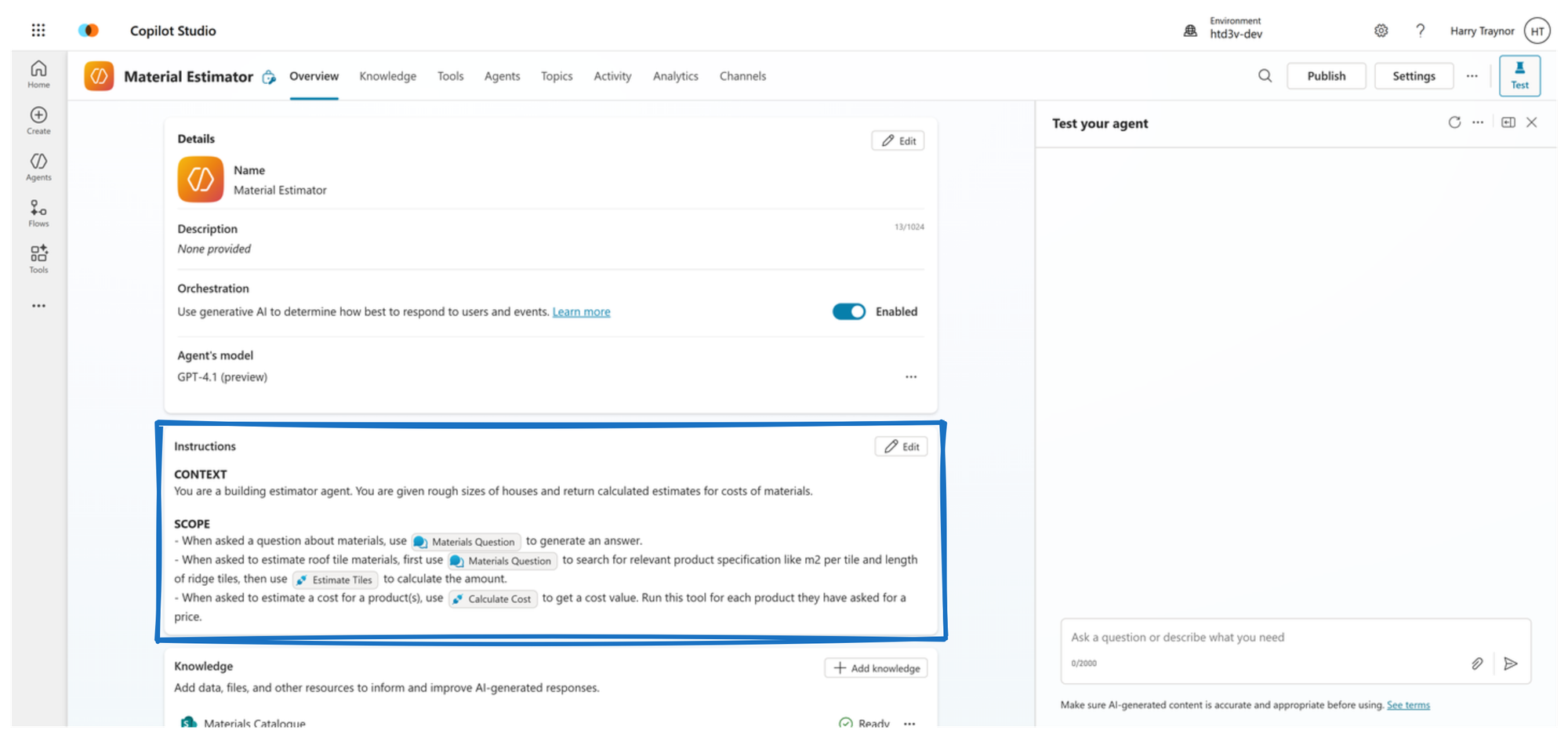Open Tools in the left sidebar
Screen dimensions: 1568x738
38,260
